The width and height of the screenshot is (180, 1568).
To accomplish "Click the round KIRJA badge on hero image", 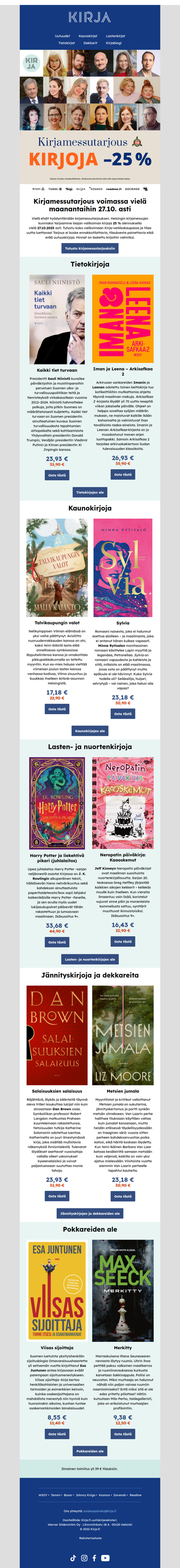I will (31, 63).
